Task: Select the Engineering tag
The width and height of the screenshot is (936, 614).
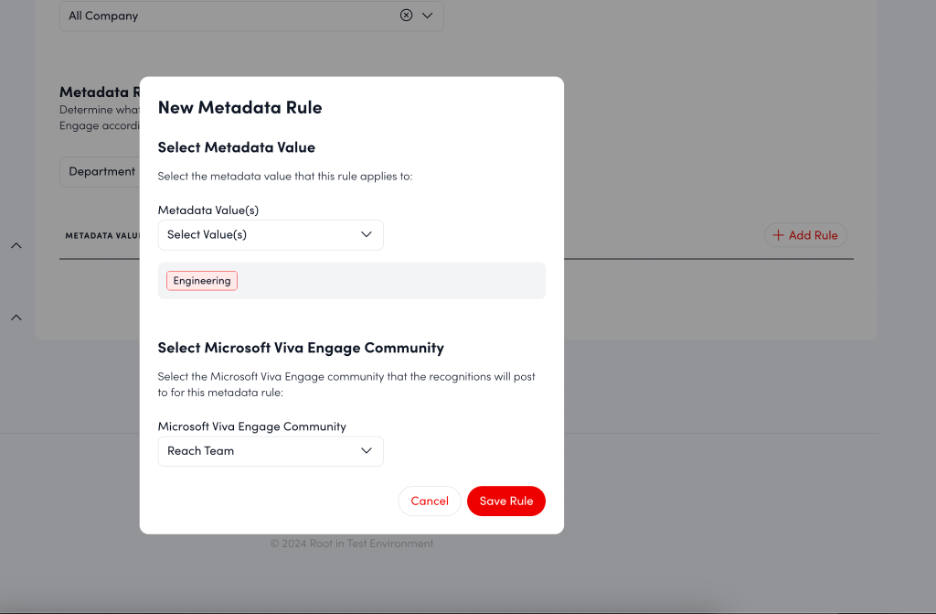Action: 201,280
